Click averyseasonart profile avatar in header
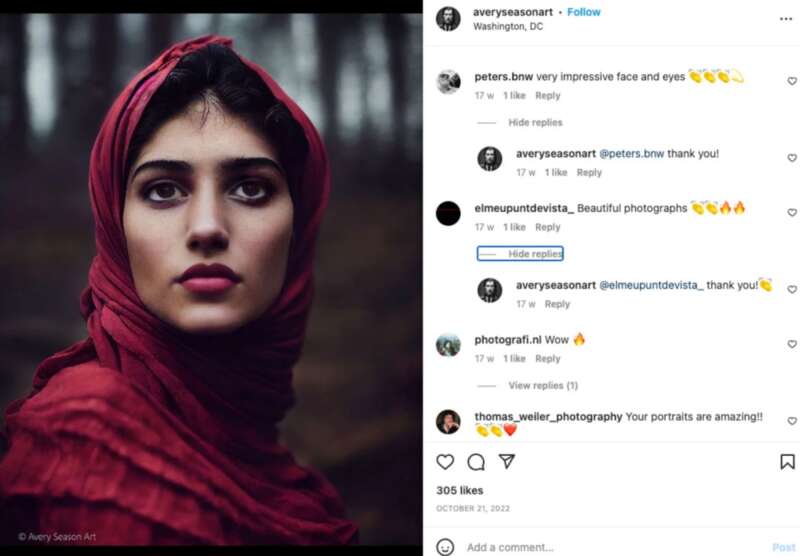 coord(448,19)
